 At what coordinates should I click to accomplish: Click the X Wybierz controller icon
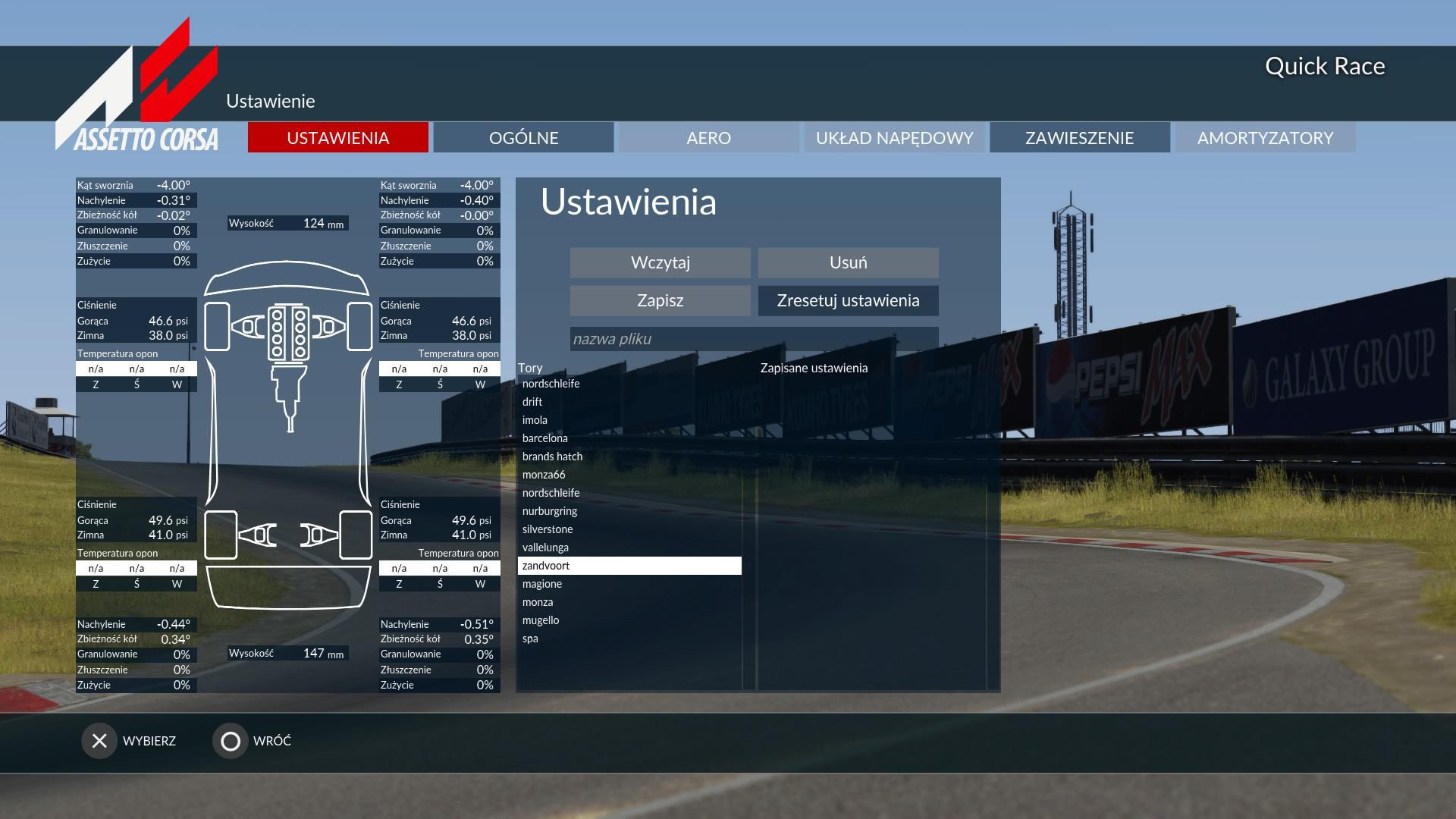pos(99,741)
